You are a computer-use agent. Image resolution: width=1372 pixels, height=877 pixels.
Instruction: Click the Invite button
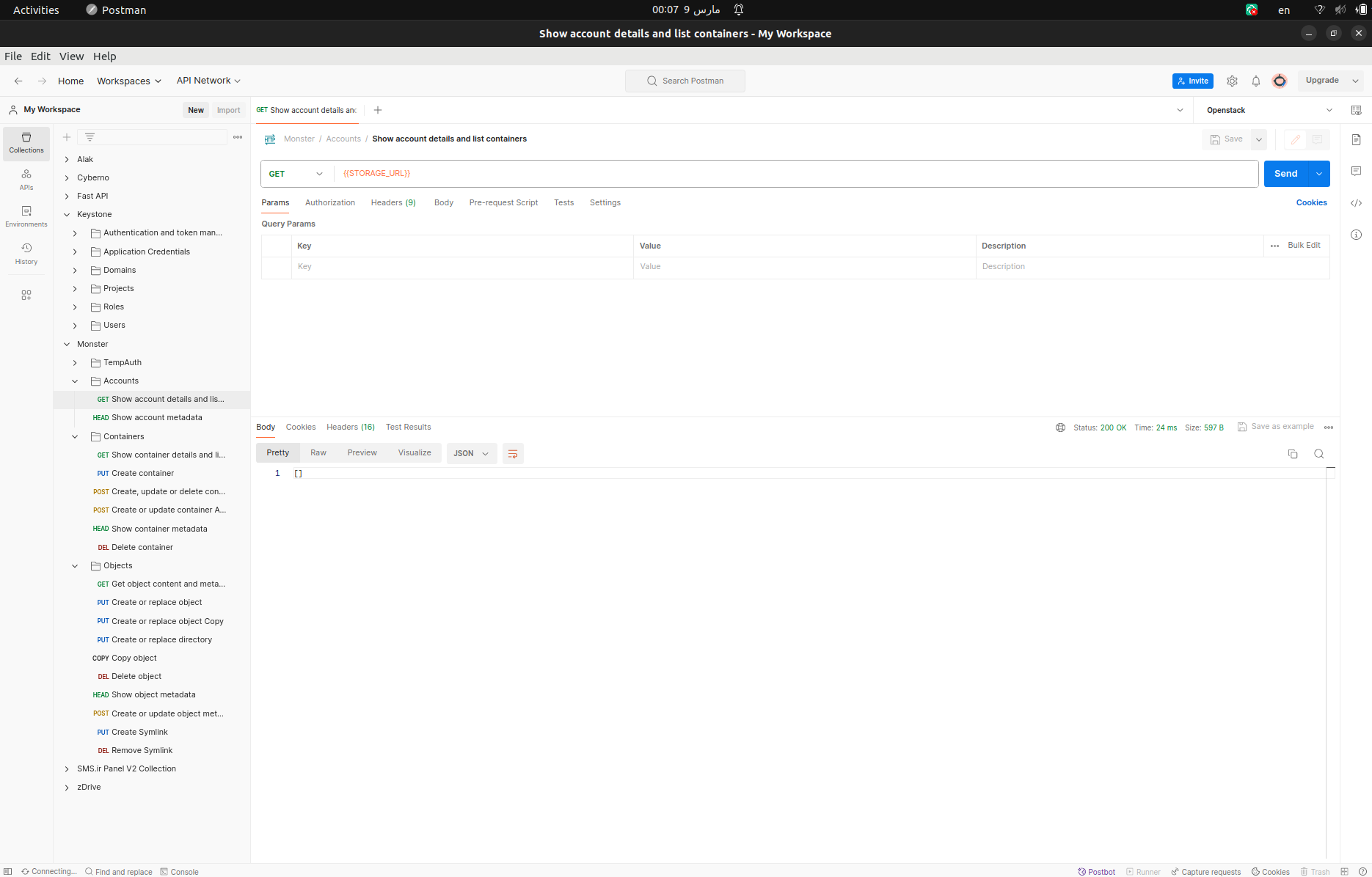1193,81
